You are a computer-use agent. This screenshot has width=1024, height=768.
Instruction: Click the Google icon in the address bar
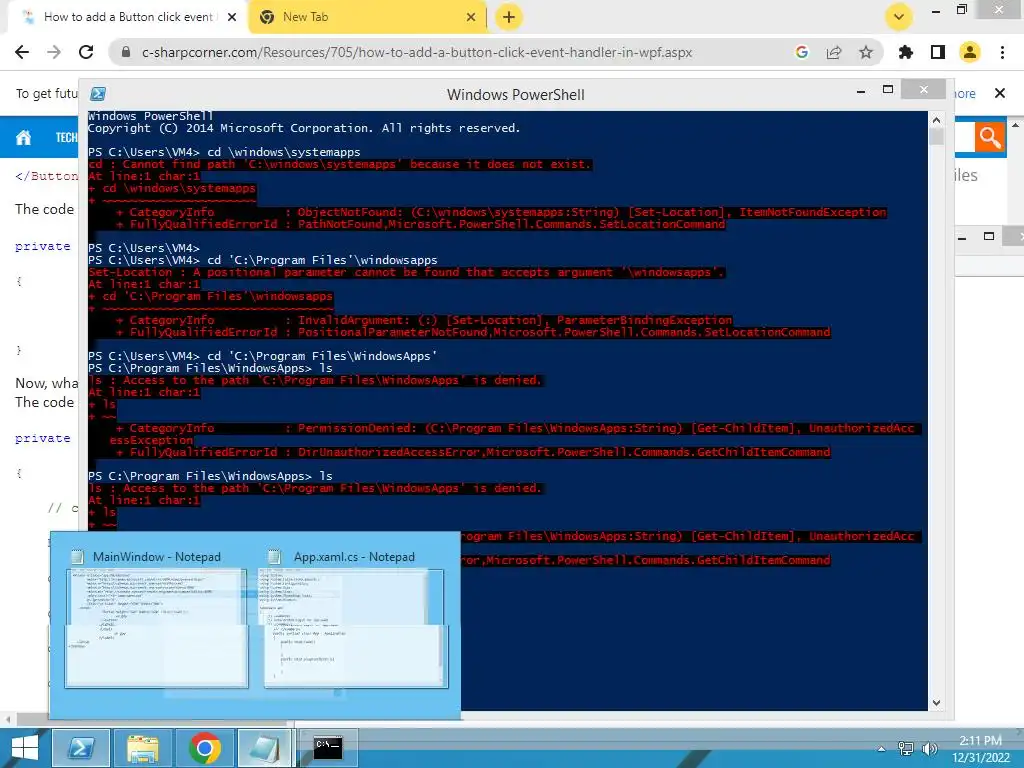pos(801,52)
